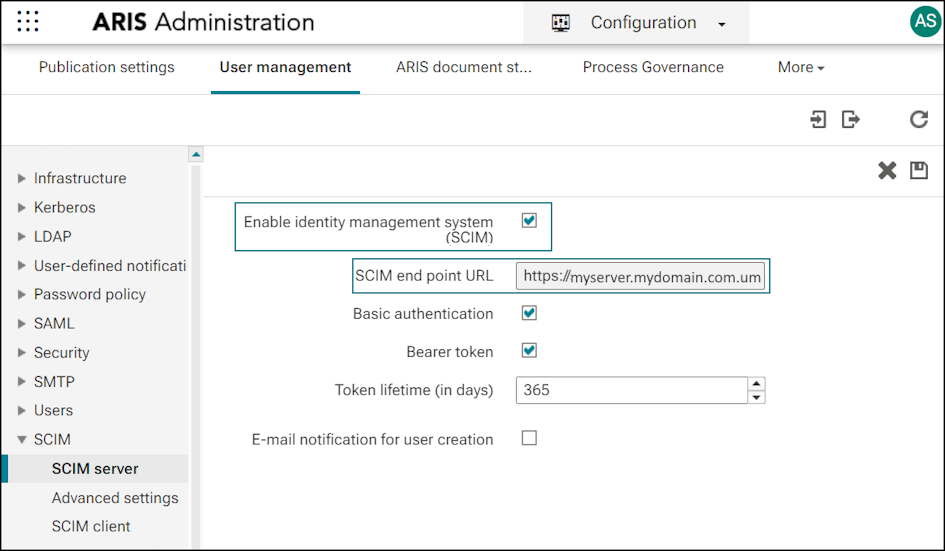
Task: Select SCIM server in the tree
Action: click(x=95, y=468)
